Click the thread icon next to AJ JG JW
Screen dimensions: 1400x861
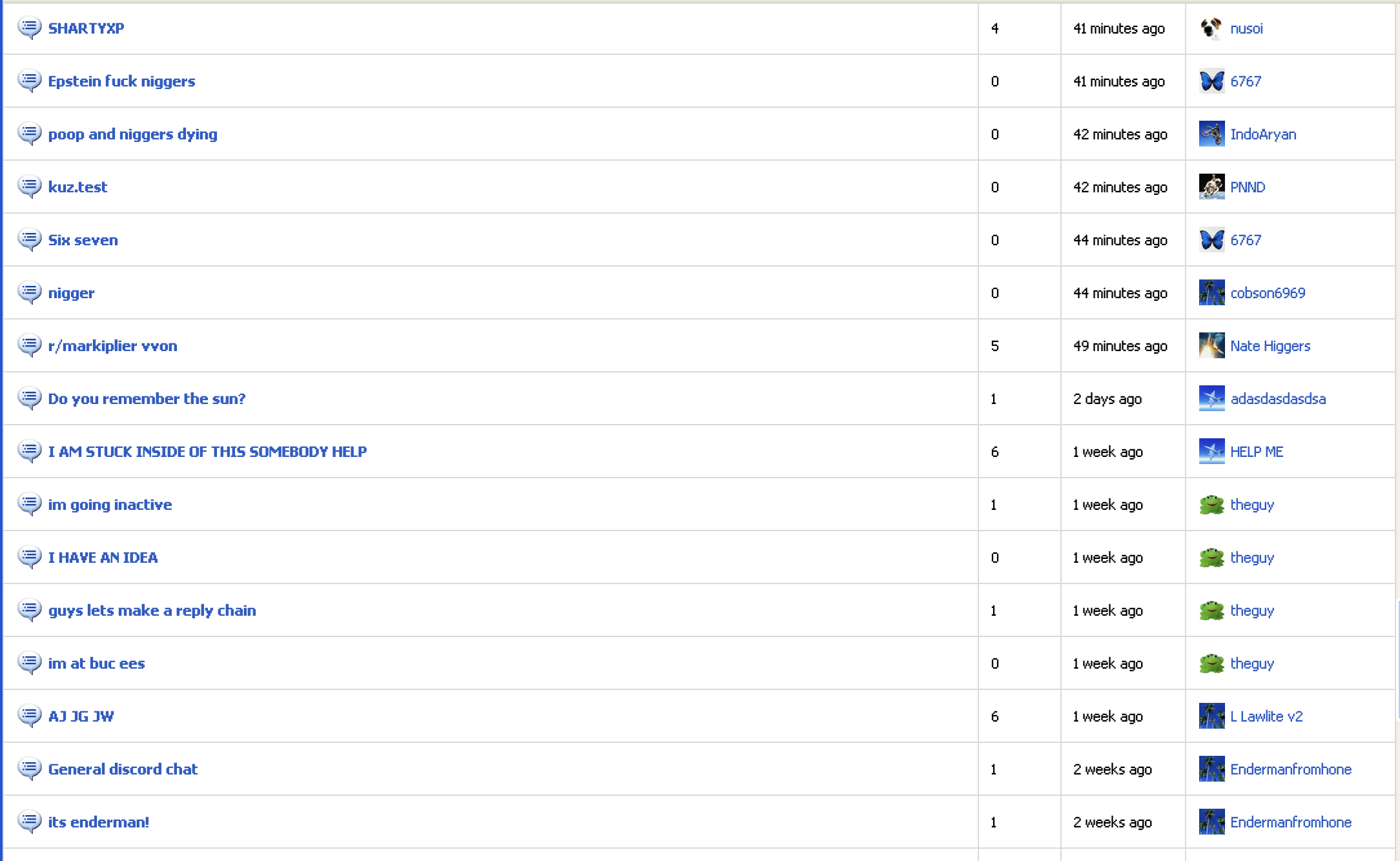(29, 716)
